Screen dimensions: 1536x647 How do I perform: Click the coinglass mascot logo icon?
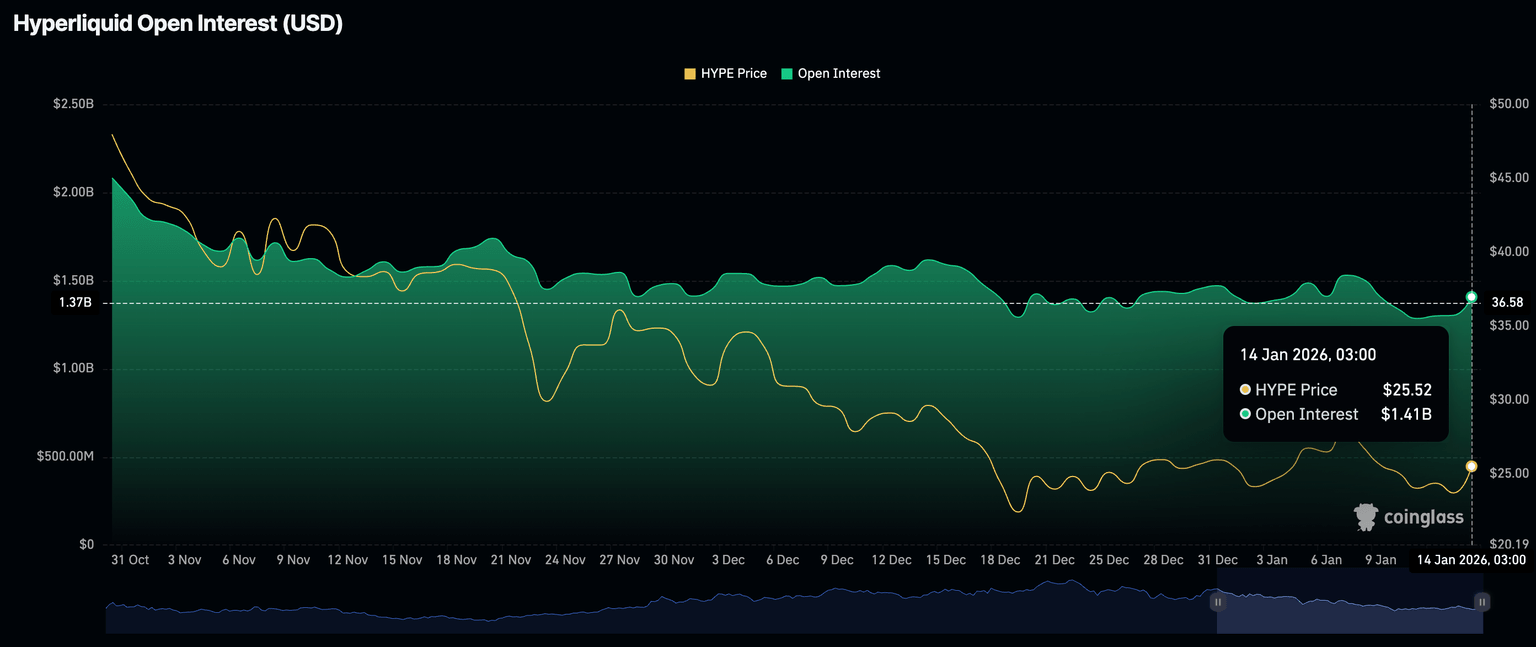1365,517
